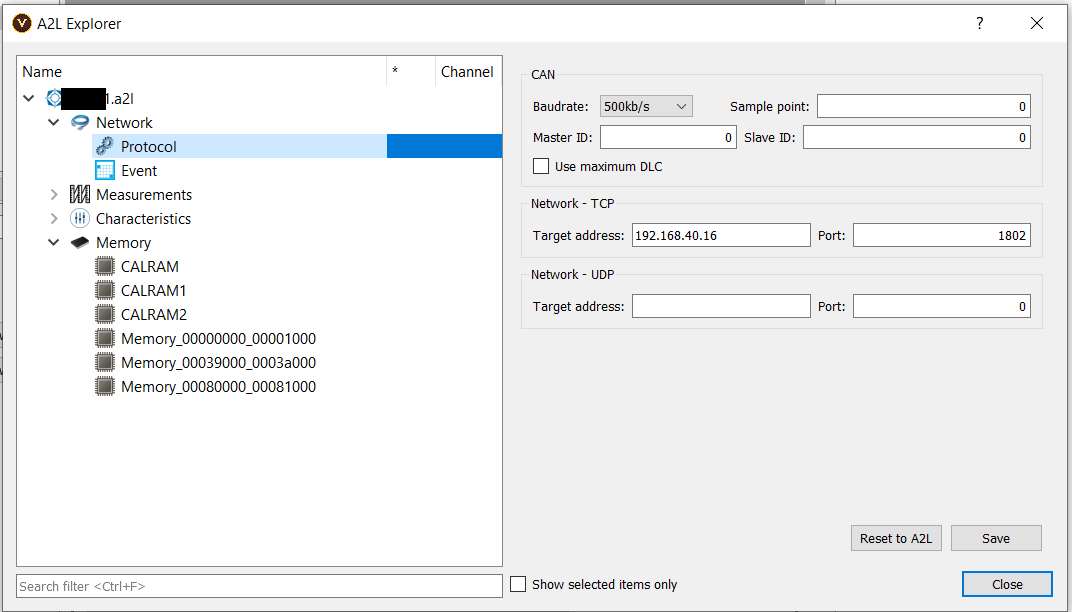Click the Memory chip icon

[80, 243]
